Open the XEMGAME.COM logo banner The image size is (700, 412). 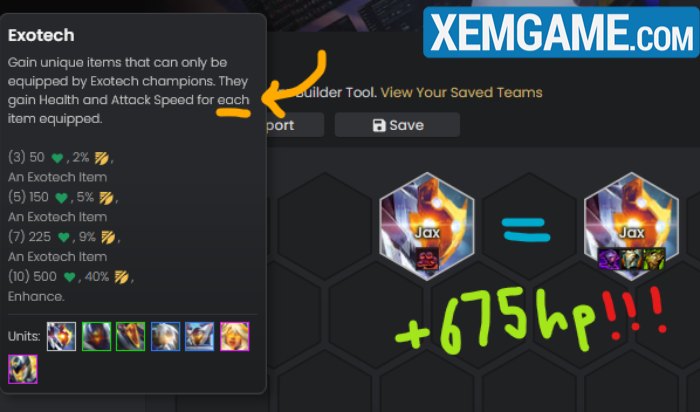click(x=561, y=32)
